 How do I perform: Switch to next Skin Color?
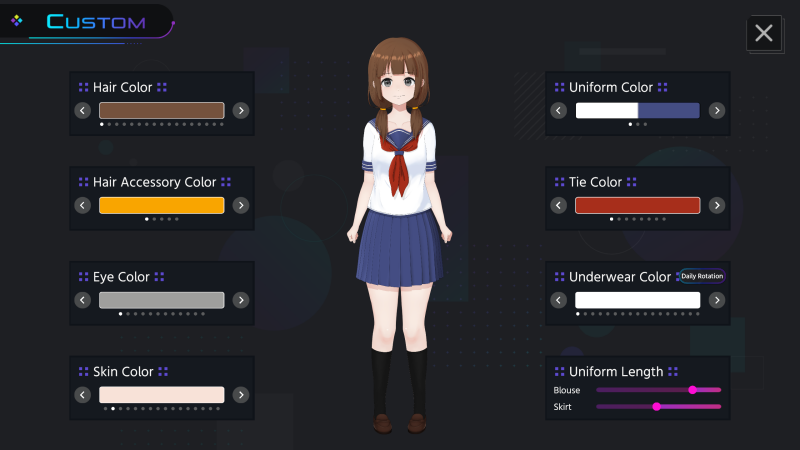tap(241, 395)
